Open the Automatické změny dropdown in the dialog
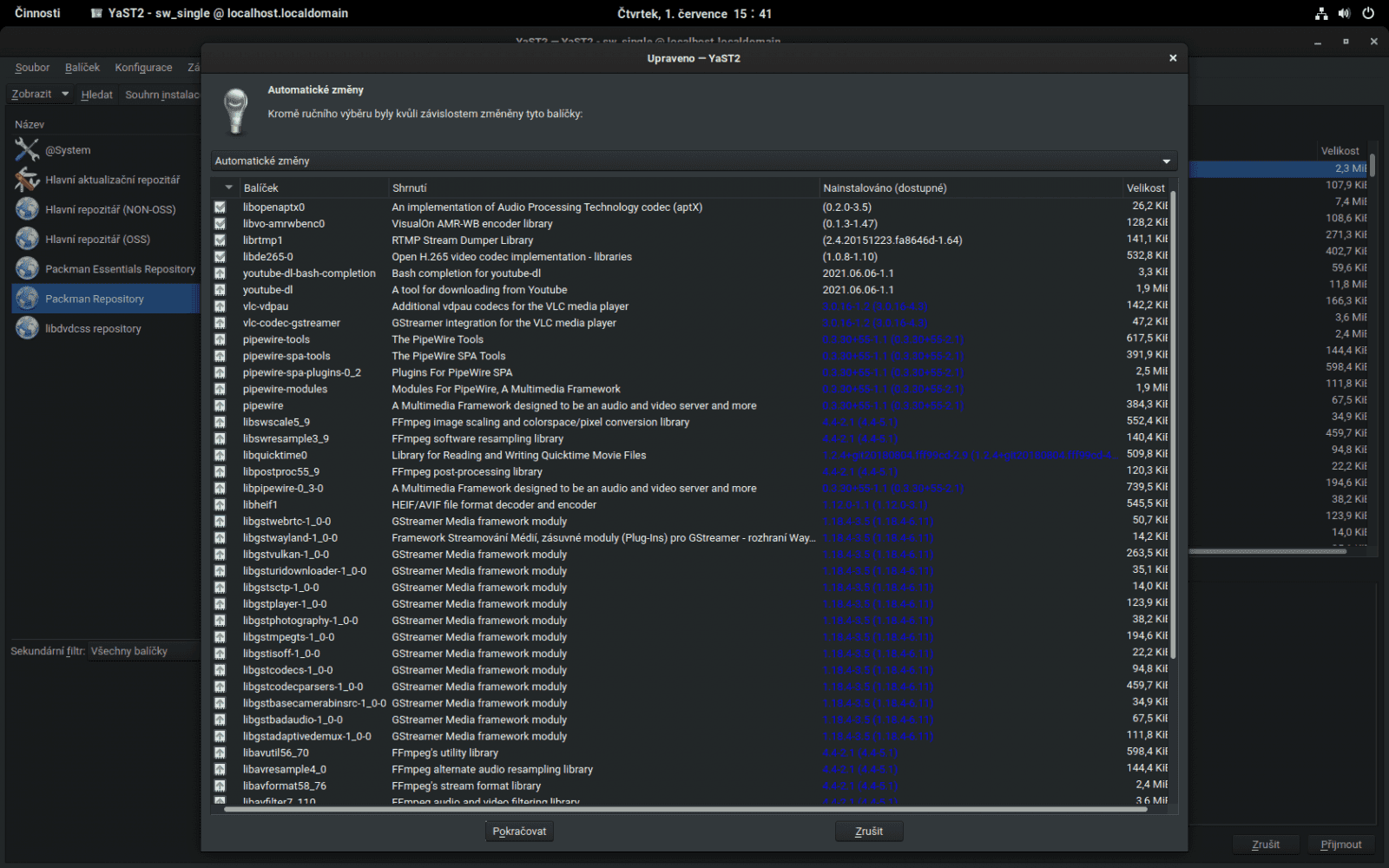The height and width of the screenshot is (868, 1389). click(x=1166, y=161)
